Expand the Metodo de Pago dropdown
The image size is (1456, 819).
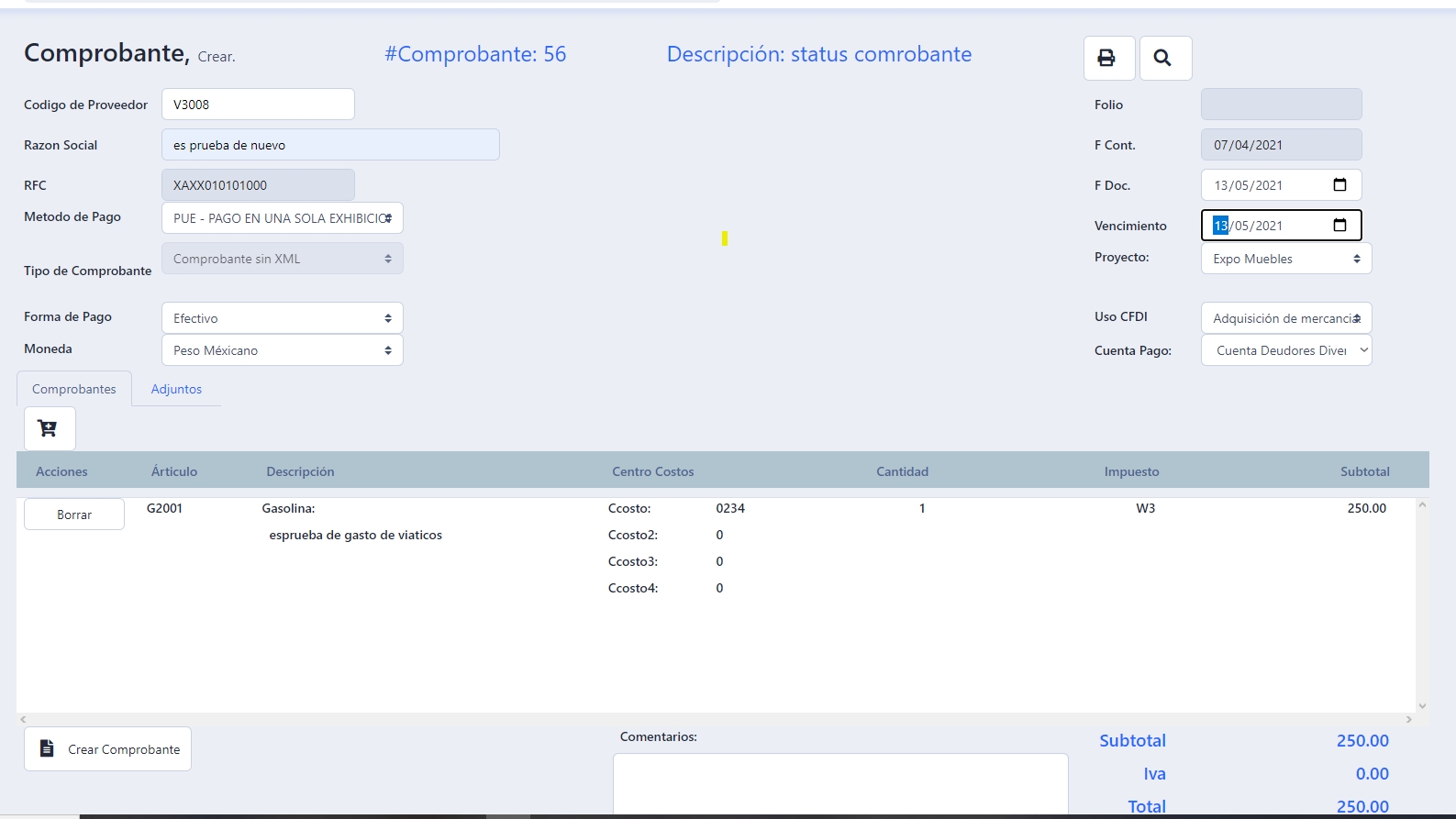pyautogui.click(x=282, y=218)
